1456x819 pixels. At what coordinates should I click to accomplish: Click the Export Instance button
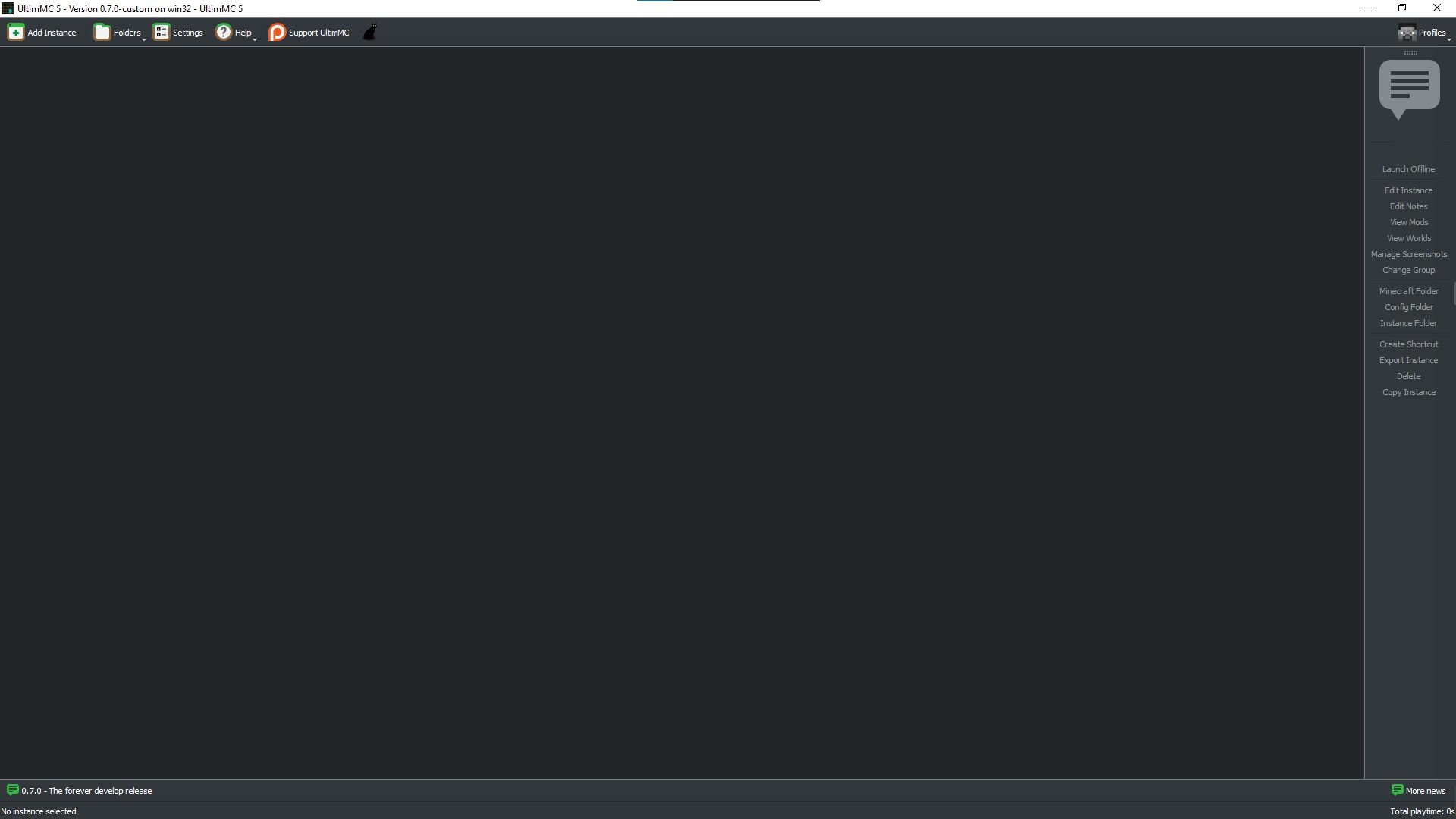point(1409,360)
